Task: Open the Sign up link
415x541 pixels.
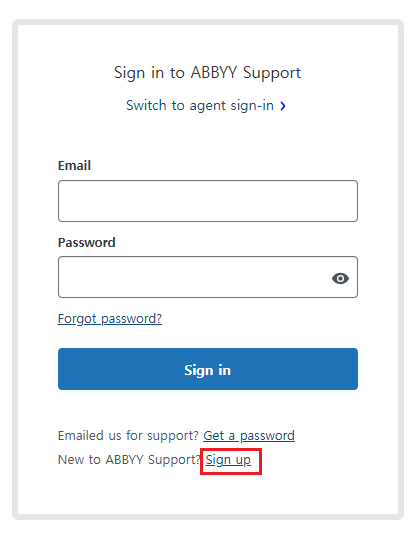Action: (228, 460)
